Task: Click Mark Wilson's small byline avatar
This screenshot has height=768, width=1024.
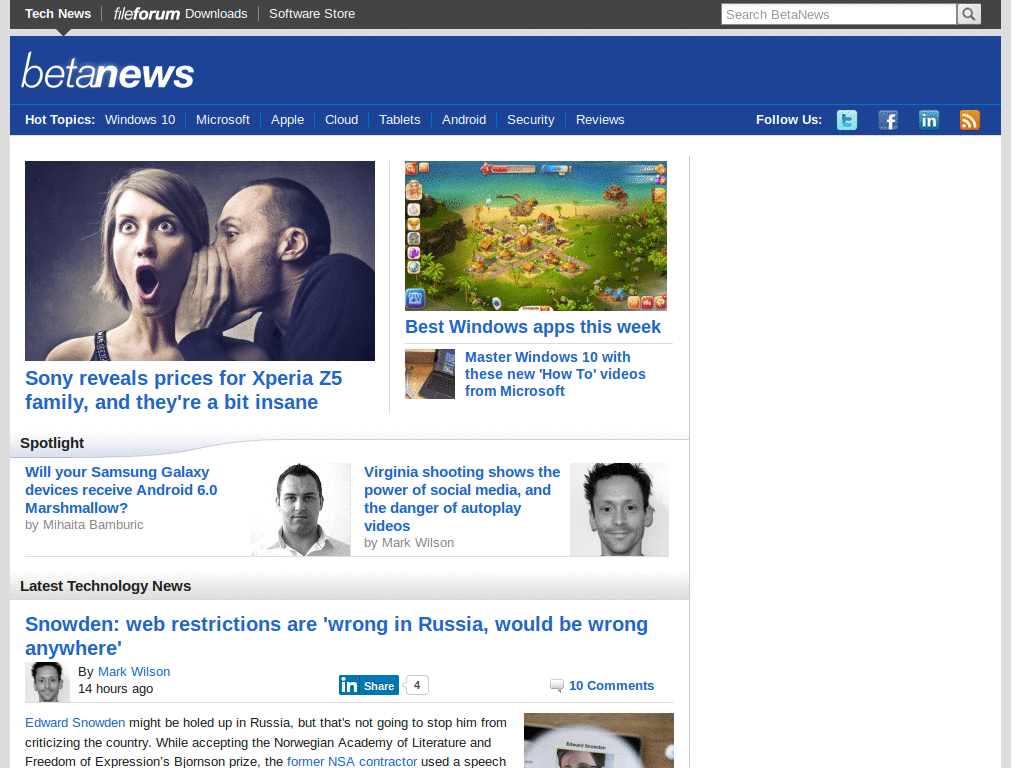Action: 47,682
